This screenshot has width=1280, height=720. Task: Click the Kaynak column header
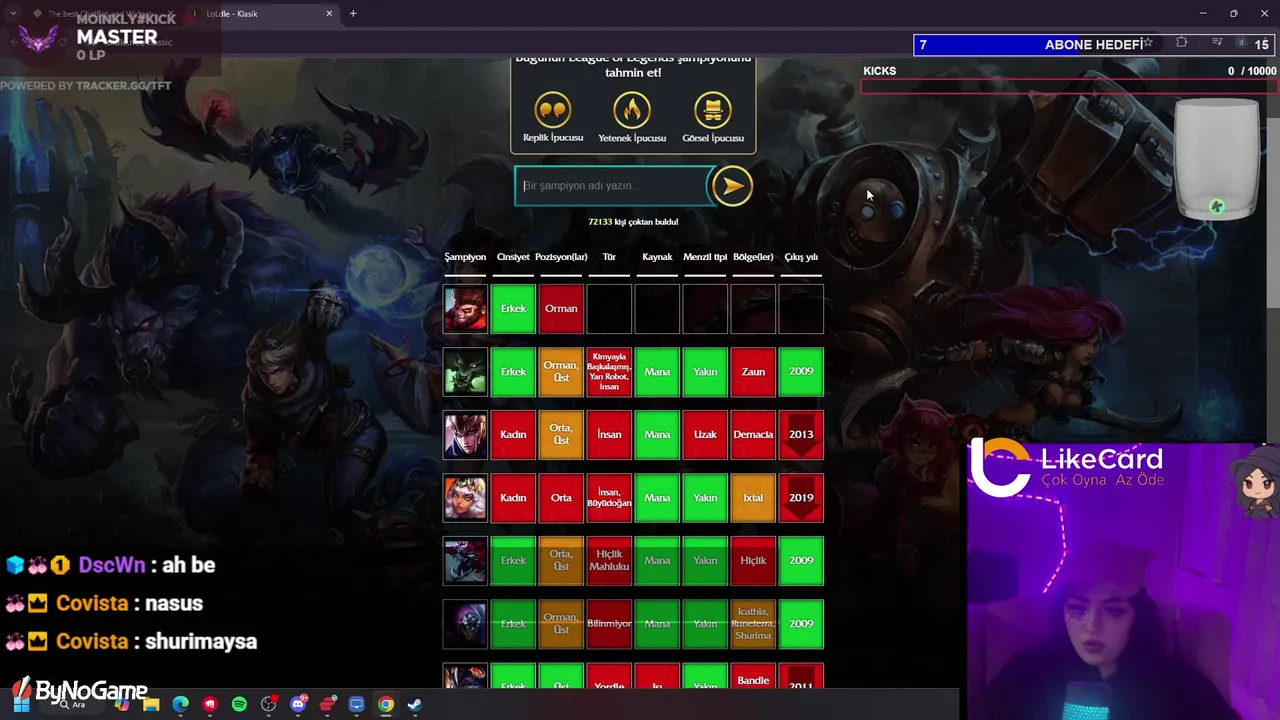[657, 257]
